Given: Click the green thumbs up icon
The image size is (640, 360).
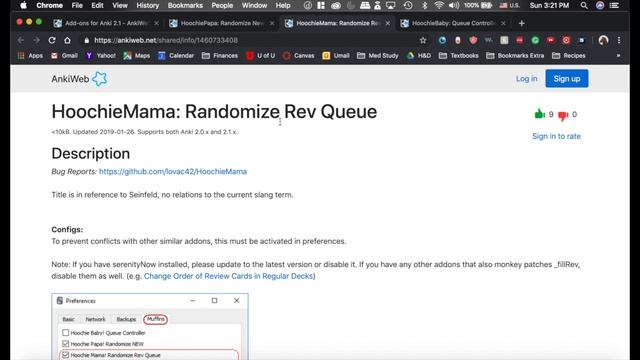Looking at the screenshot, I should click(x=540, y=114).
